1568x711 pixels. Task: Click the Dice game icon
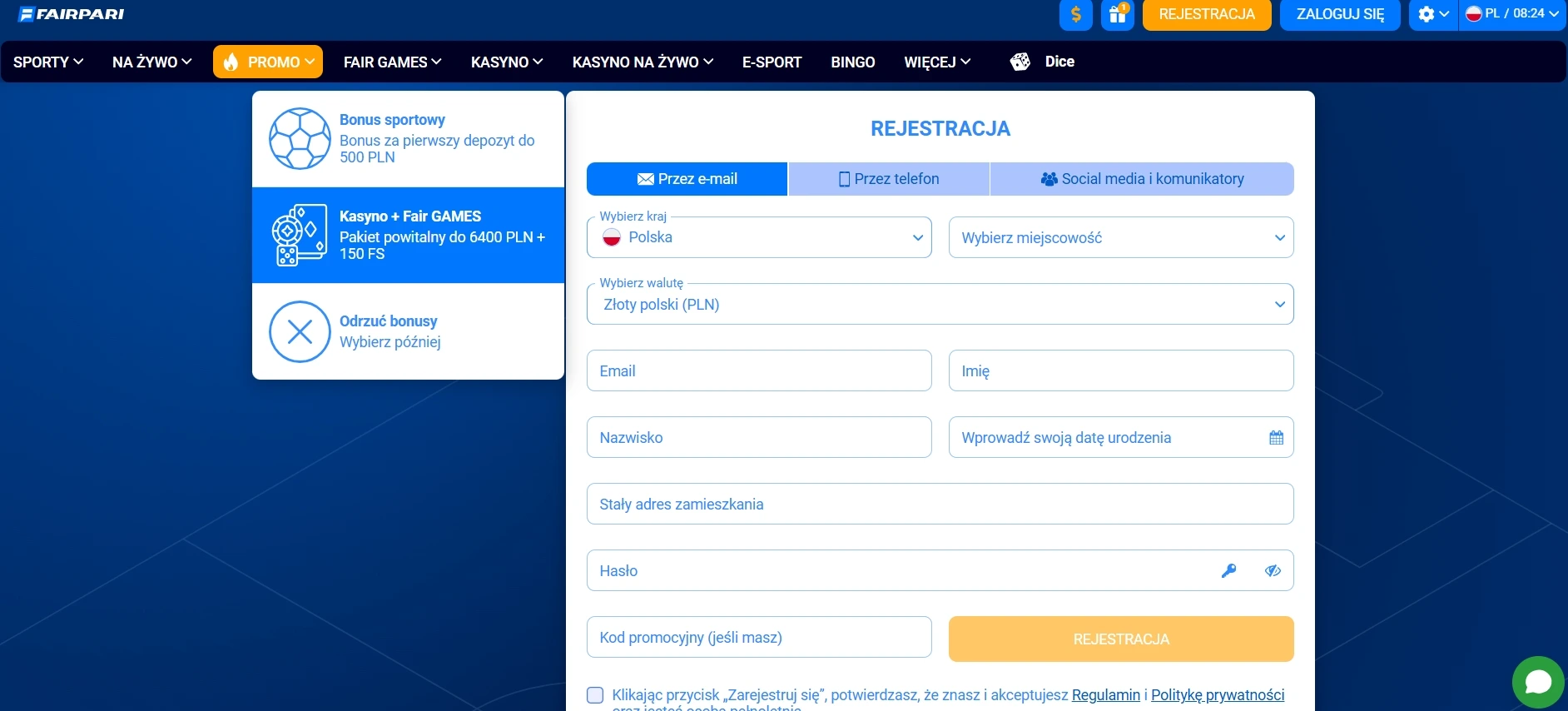(1020, 62)
